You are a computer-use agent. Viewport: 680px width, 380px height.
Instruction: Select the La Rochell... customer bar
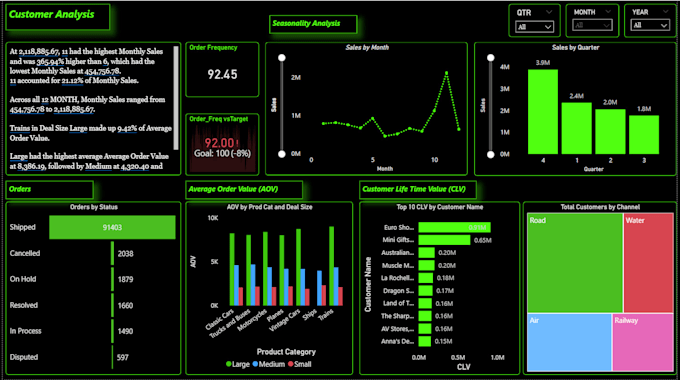[x=425, y=278]
